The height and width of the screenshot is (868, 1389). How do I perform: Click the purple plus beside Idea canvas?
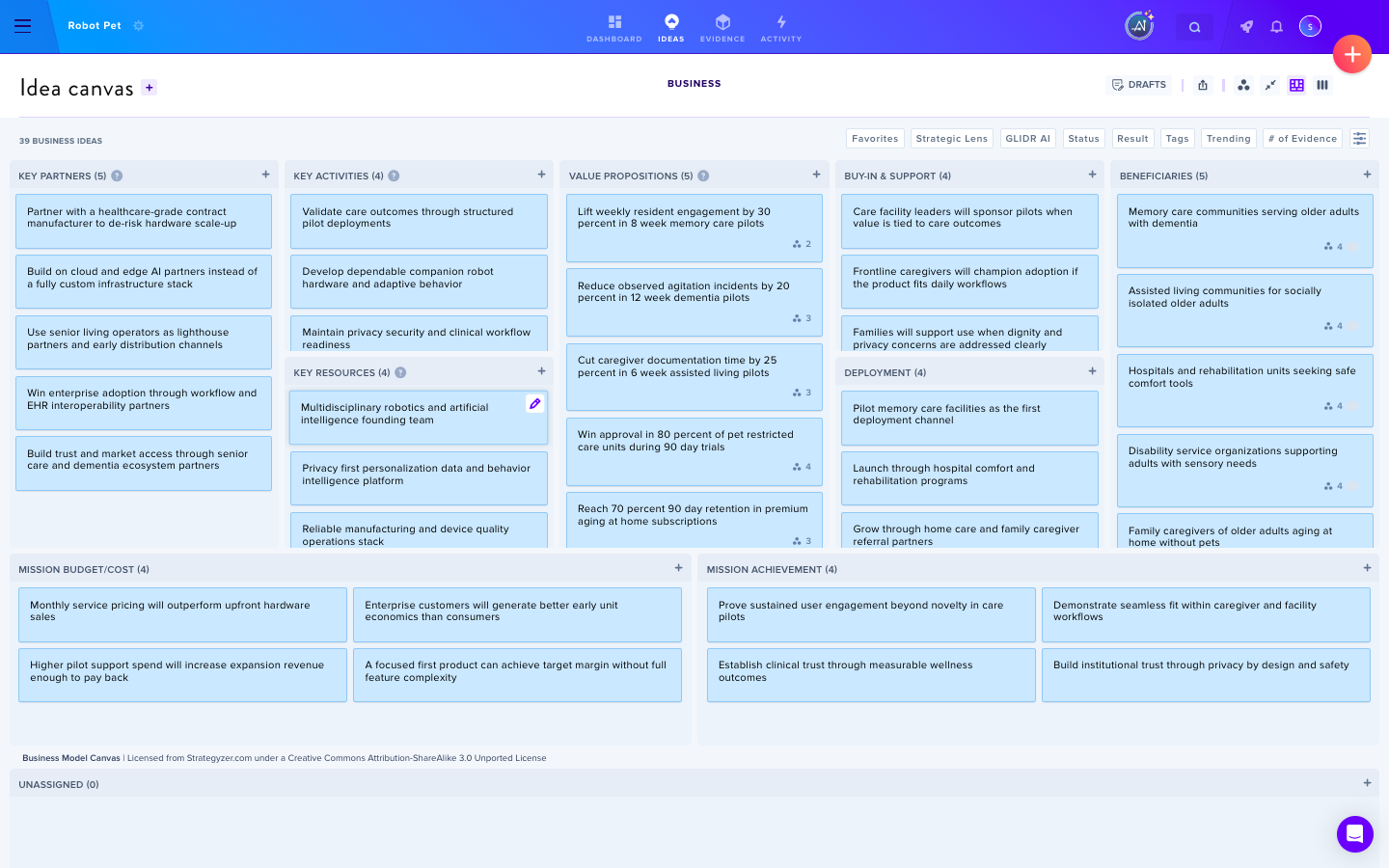point(150,88)
